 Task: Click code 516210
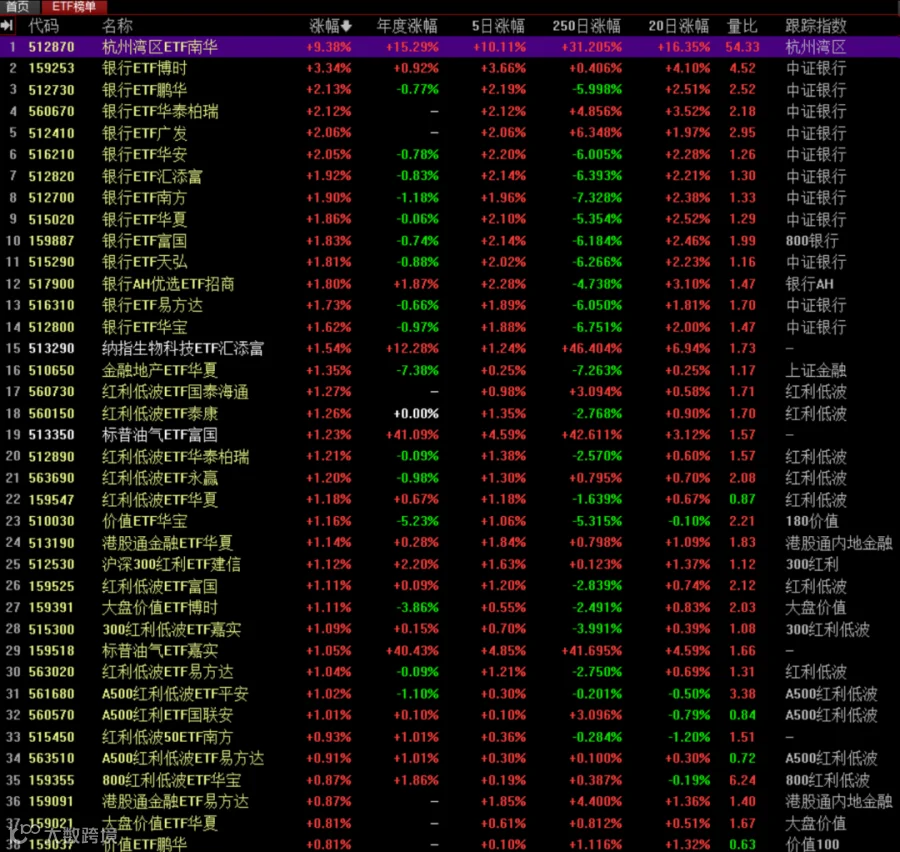[x=52, y=154]
